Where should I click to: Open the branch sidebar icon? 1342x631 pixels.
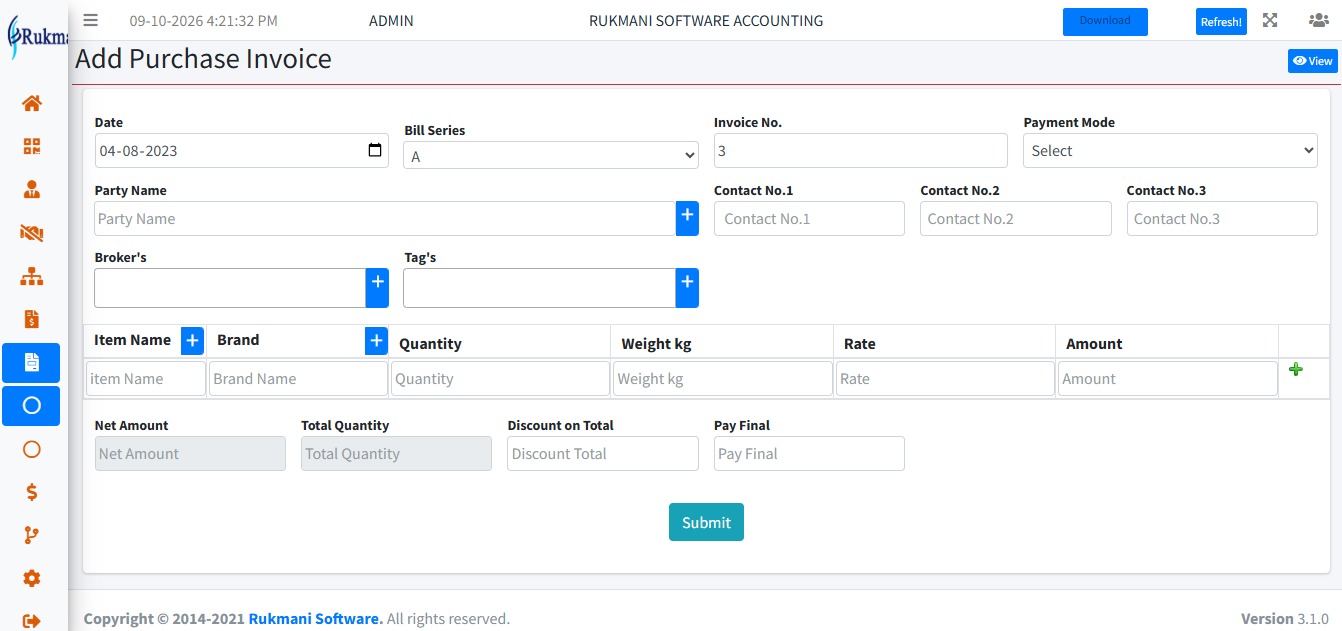32,535
